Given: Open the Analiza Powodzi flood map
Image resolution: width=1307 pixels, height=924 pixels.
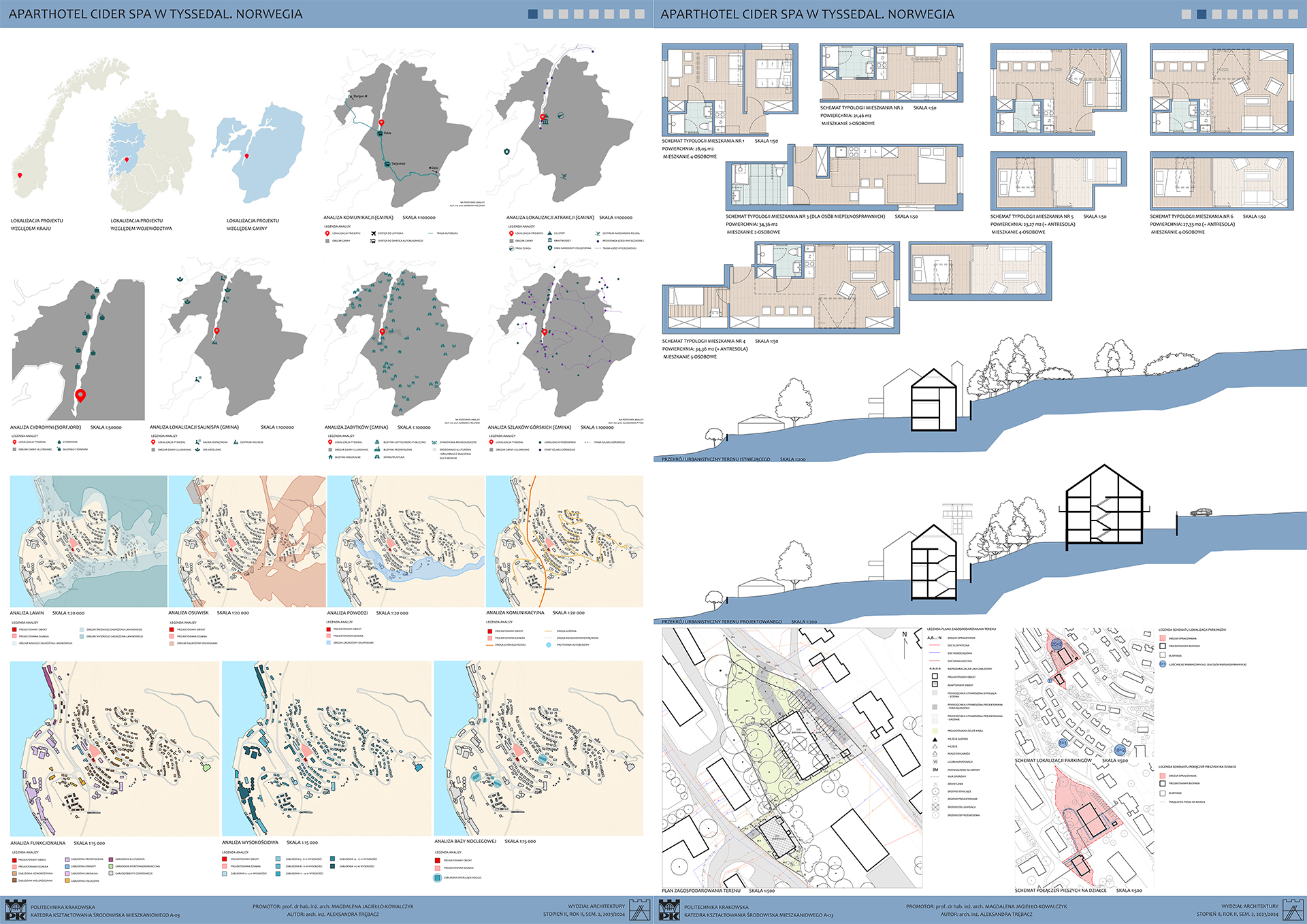Looking at the screenshot, I should pyautogui.click(x=406, y=541).
